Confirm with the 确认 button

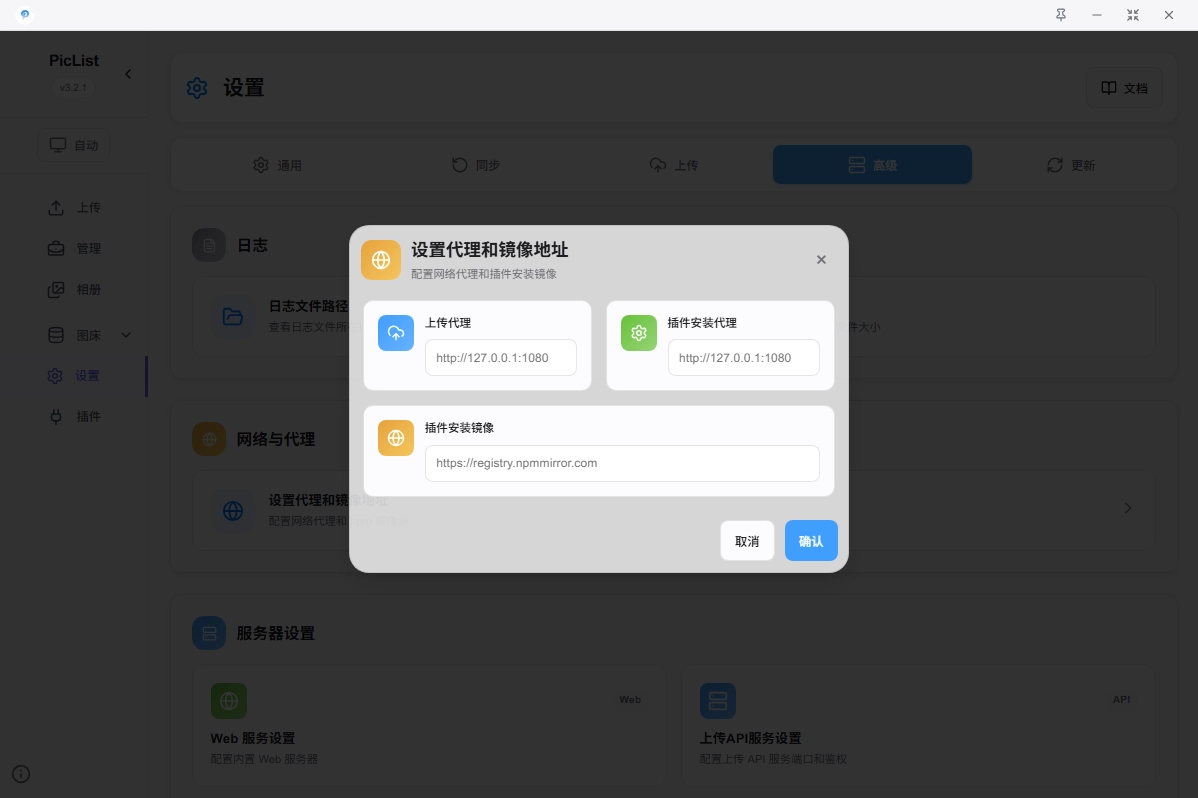pyautogui.click(x=811, y=541)
